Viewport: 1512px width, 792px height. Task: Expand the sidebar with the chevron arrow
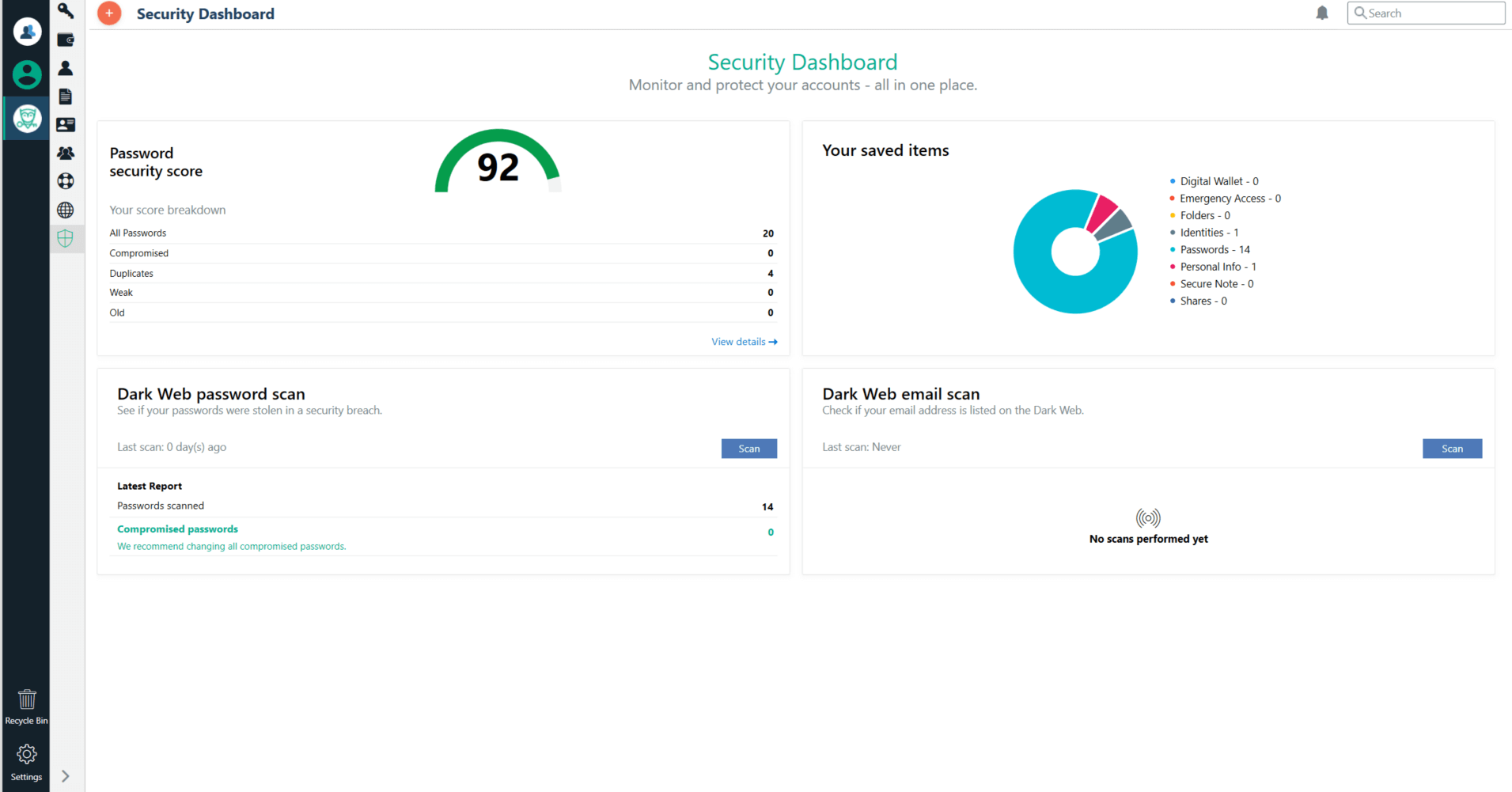pos(66,776)
